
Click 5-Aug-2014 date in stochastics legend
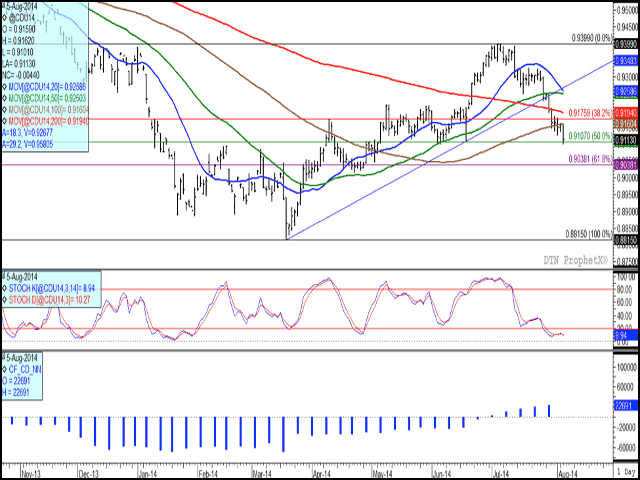click(21, 276)
